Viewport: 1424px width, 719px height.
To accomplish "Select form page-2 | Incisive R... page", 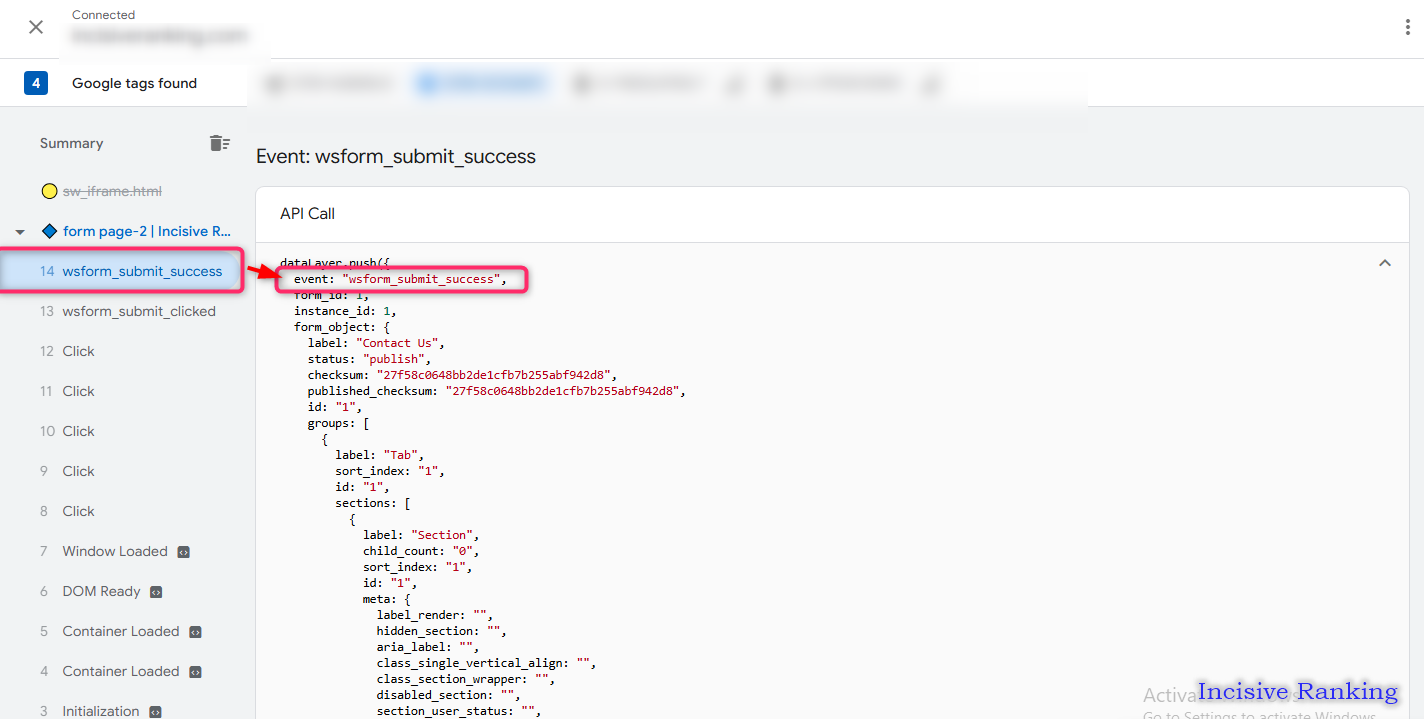I will click(149, 231).
